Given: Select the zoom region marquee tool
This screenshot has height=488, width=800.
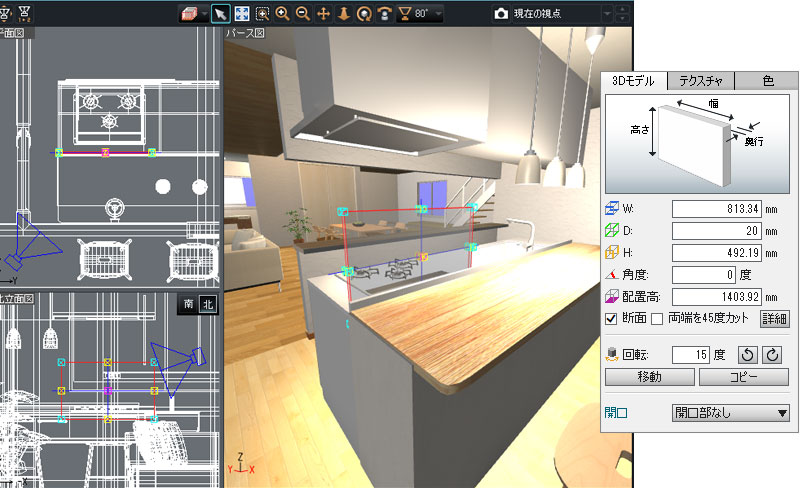Looking at the screenshot, I should point(262,15).
